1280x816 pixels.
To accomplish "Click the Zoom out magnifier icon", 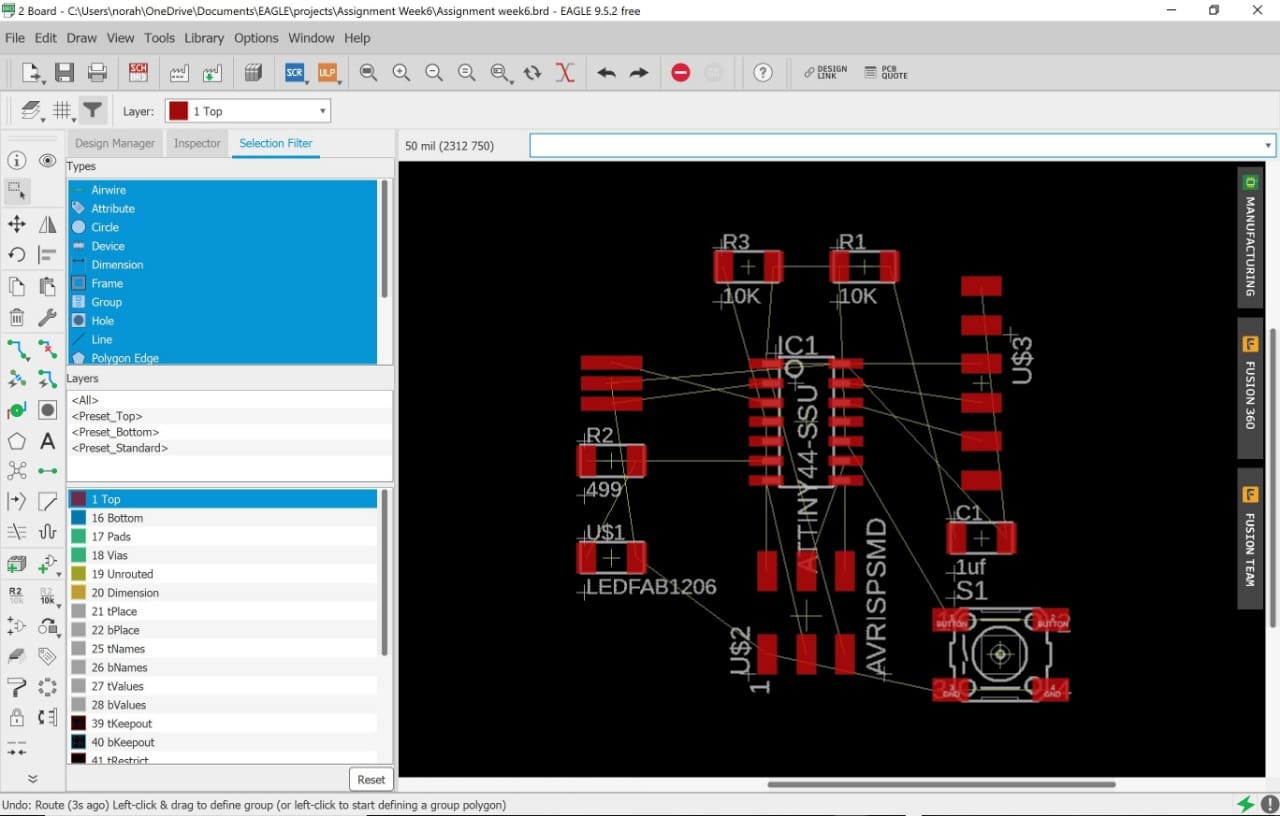I will (x=434, y=73).
